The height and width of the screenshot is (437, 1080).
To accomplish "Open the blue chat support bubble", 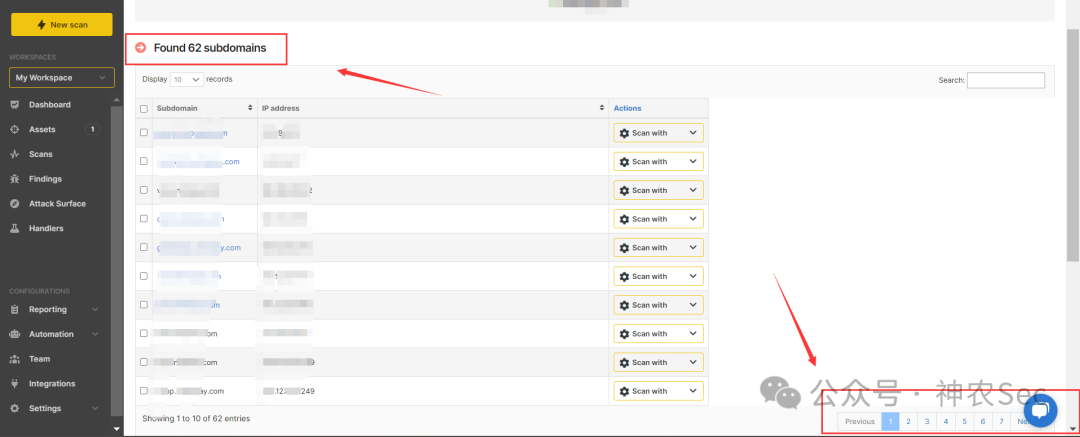I will click(x=1041, y=411).
